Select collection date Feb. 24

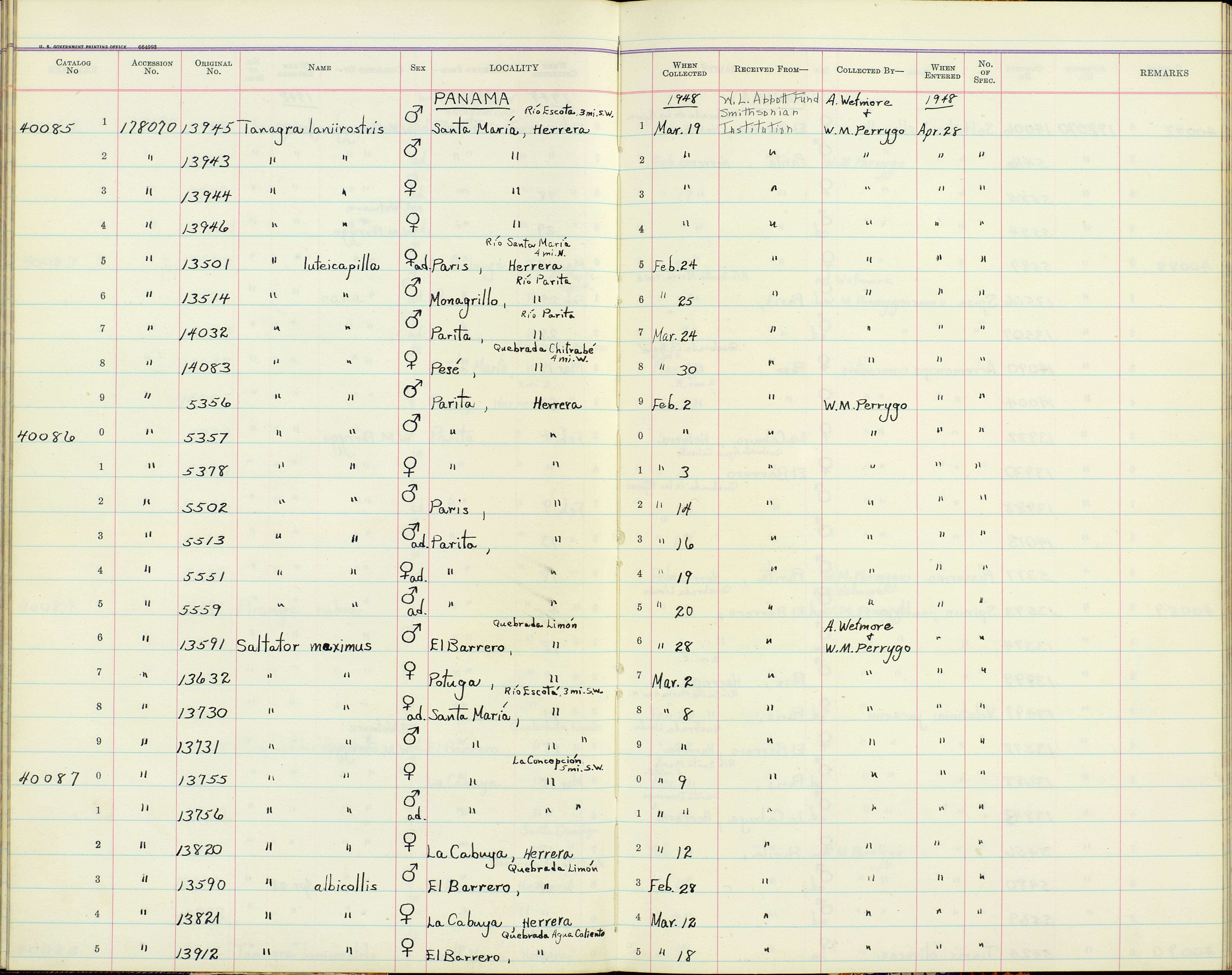click(x=676, y=266)
